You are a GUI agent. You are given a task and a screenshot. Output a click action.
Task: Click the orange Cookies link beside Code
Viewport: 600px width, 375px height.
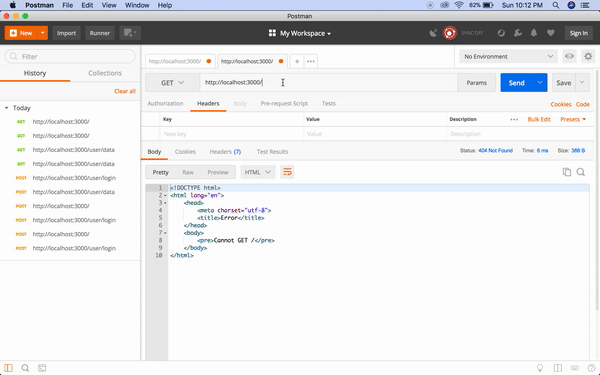(x=561, y=104)
